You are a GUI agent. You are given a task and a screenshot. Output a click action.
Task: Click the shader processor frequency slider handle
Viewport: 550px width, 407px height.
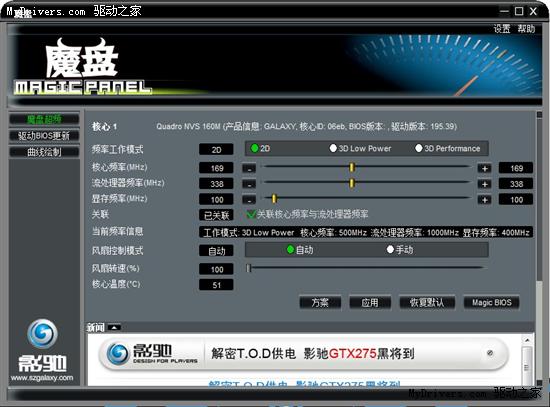point(352,183)
